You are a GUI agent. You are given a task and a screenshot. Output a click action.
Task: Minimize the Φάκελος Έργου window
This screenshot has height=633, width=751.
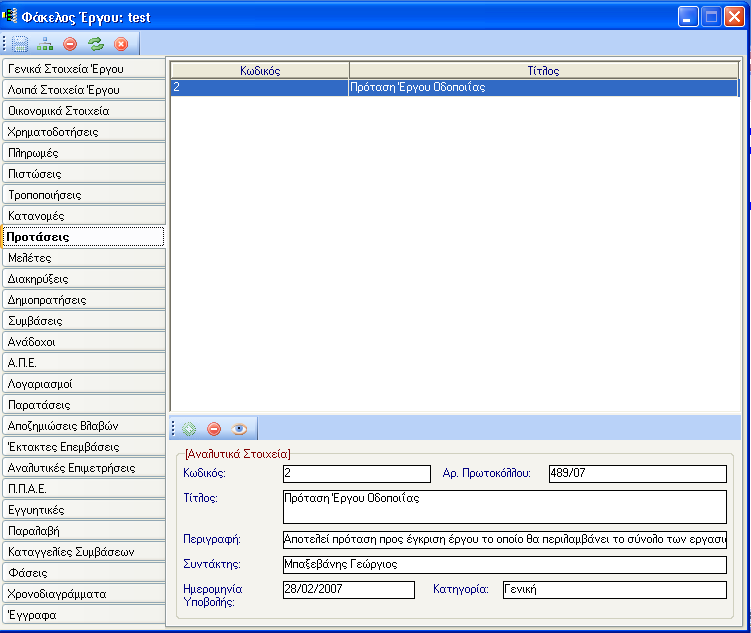[x=688, y=17]
